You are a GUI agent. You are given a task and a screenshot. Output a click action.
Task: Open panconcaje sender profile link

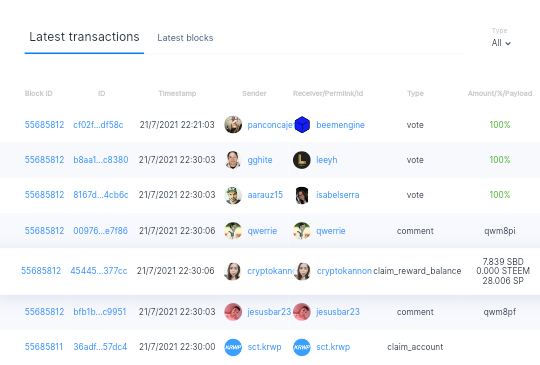(270, 125)
